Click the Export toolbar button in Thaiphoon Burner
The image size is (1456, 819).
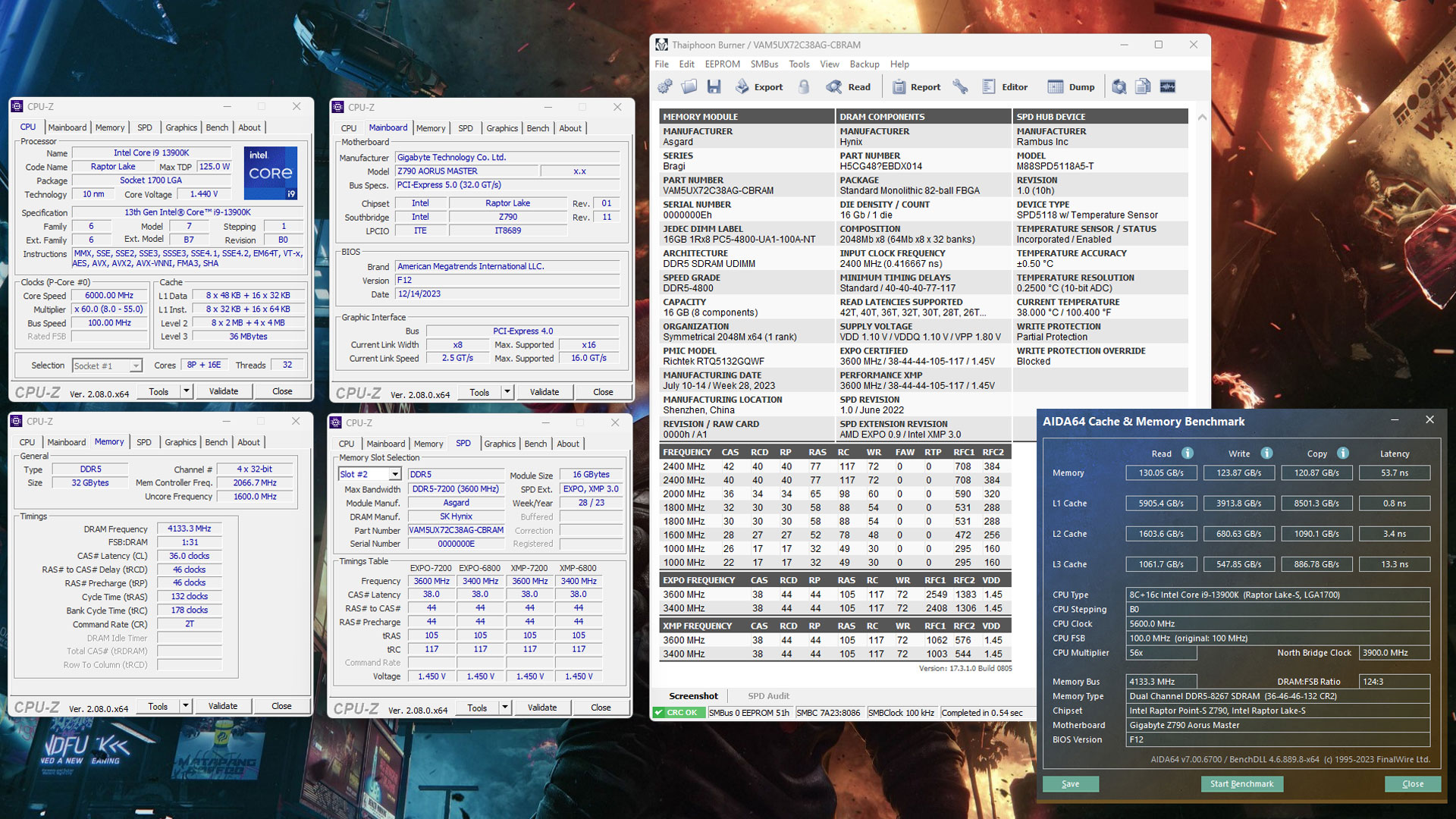(x=759, y=86)
